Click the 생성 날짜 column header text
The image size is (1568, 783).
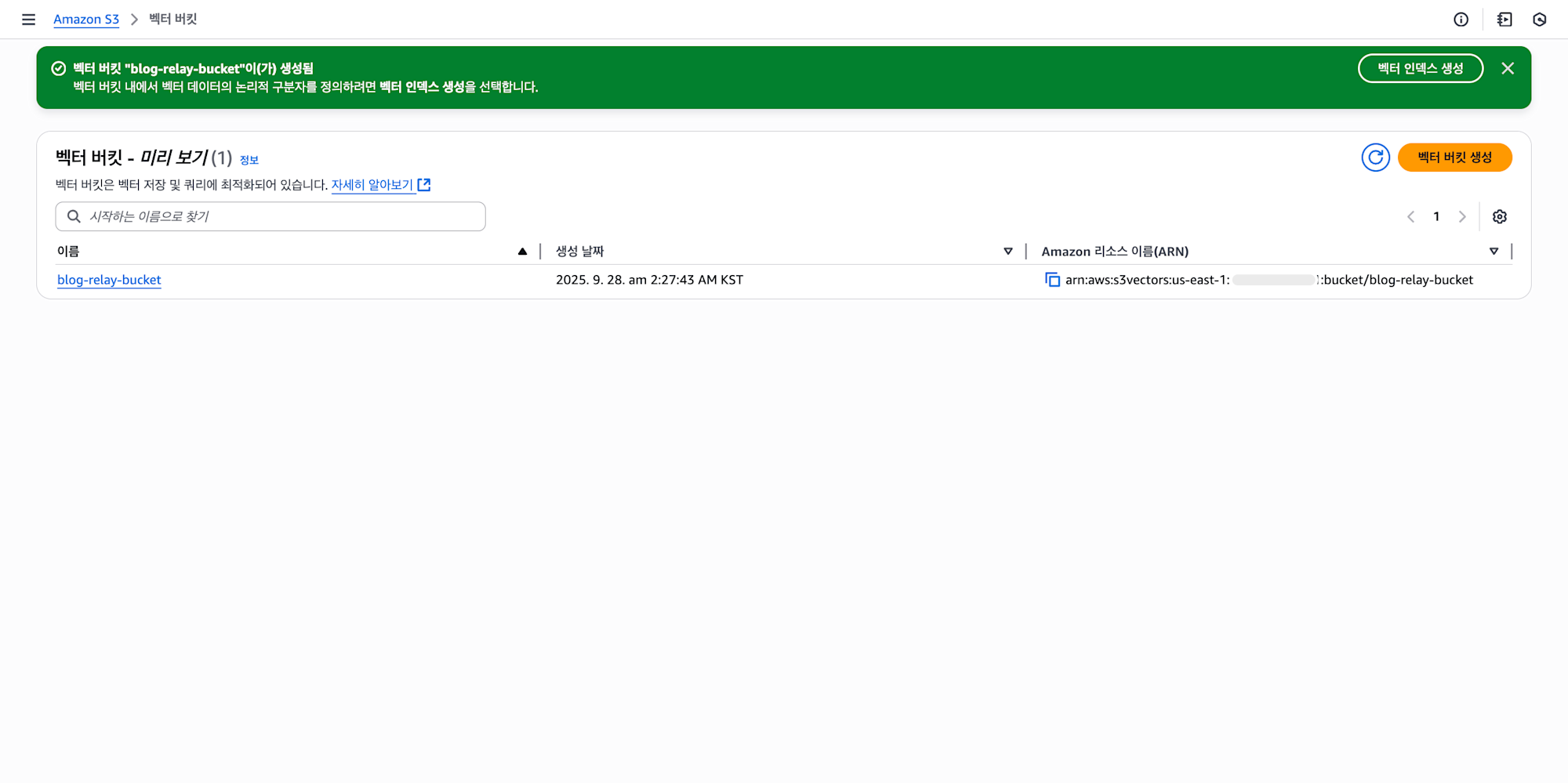pyautogui.click(x=579, y=252)
